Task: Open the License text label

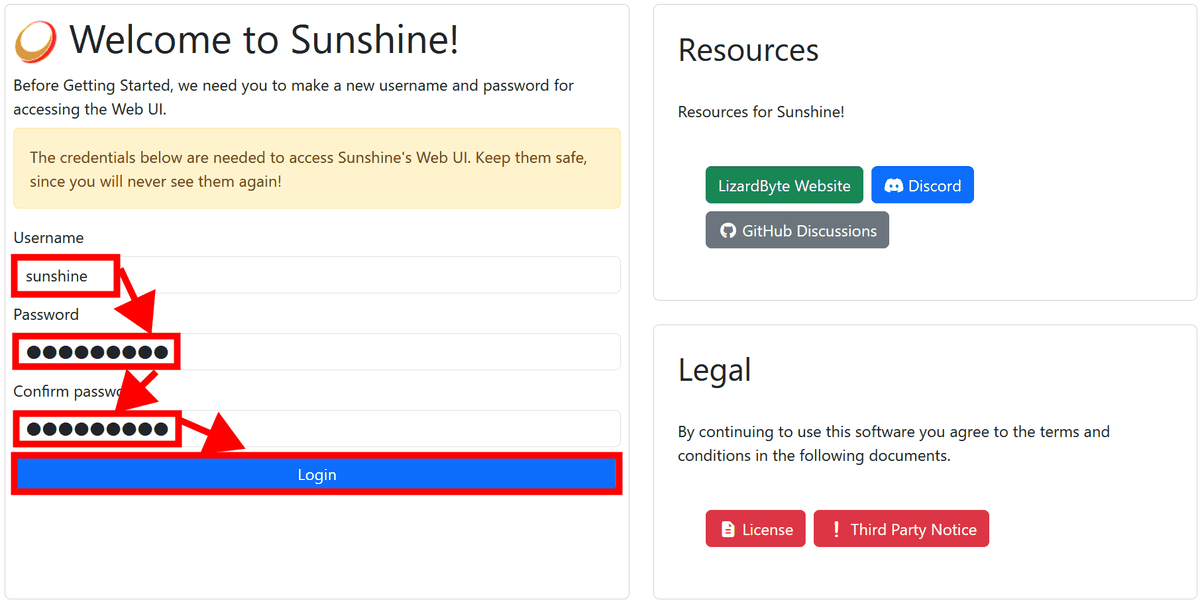Action: pos(767,530)
